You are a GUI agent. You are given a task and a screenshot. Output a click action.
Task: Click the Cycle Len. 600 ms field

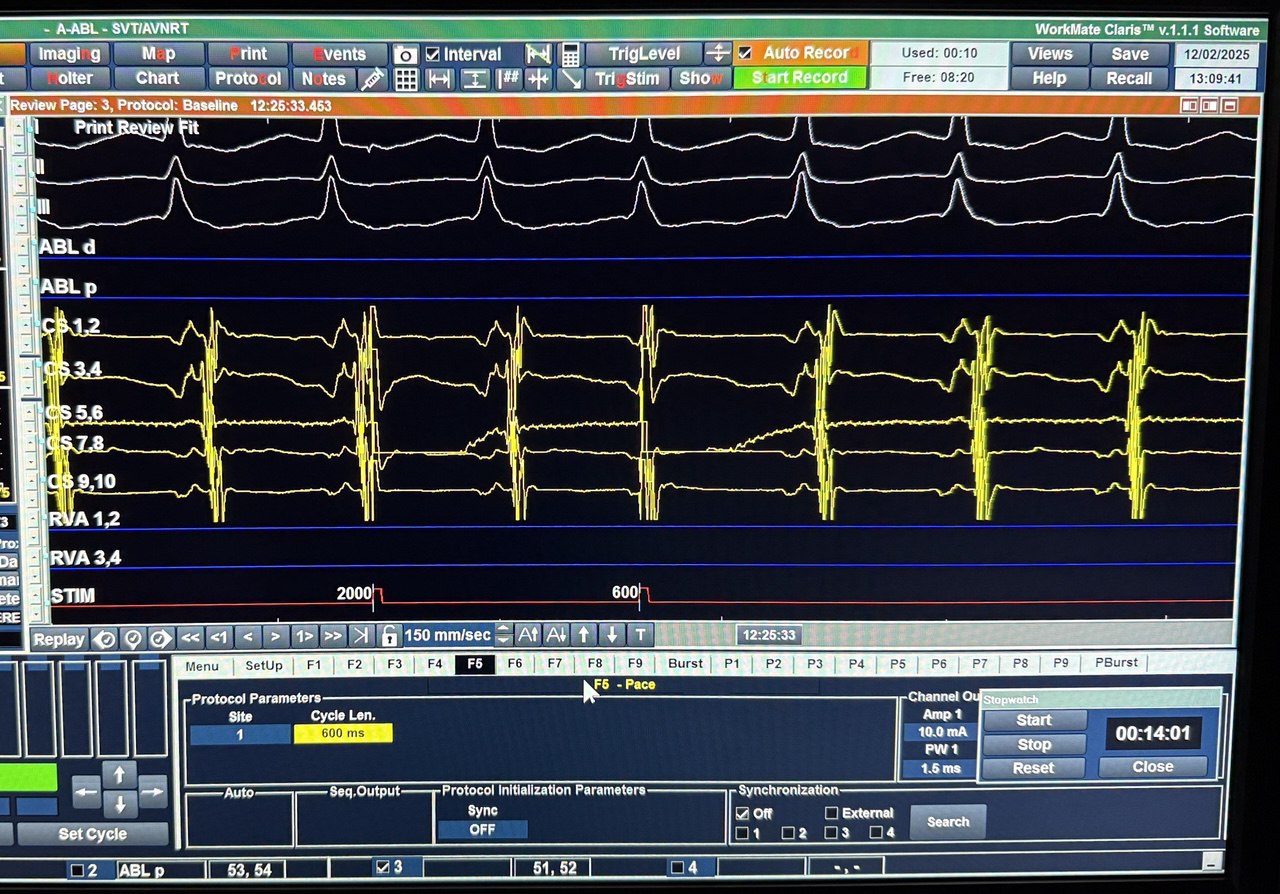point(343,733)
